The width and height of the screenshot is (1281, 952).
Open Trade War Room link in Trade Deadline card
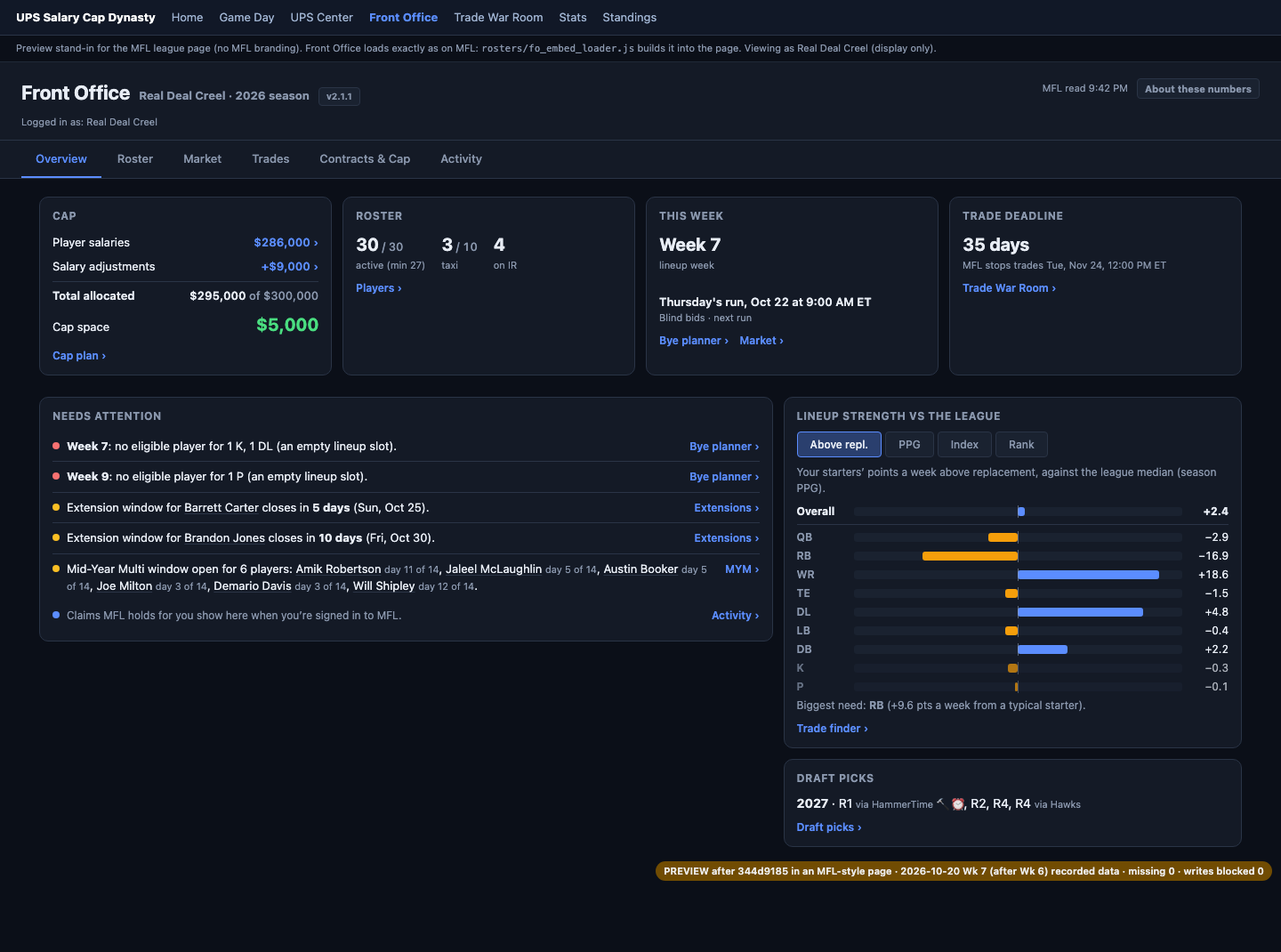(1009, 288)
